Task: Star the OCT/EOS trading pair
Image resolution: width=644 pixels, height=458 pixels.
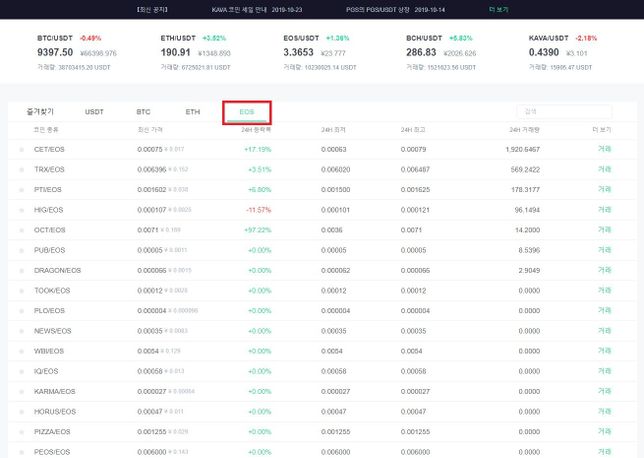Action: click(21, 229)
